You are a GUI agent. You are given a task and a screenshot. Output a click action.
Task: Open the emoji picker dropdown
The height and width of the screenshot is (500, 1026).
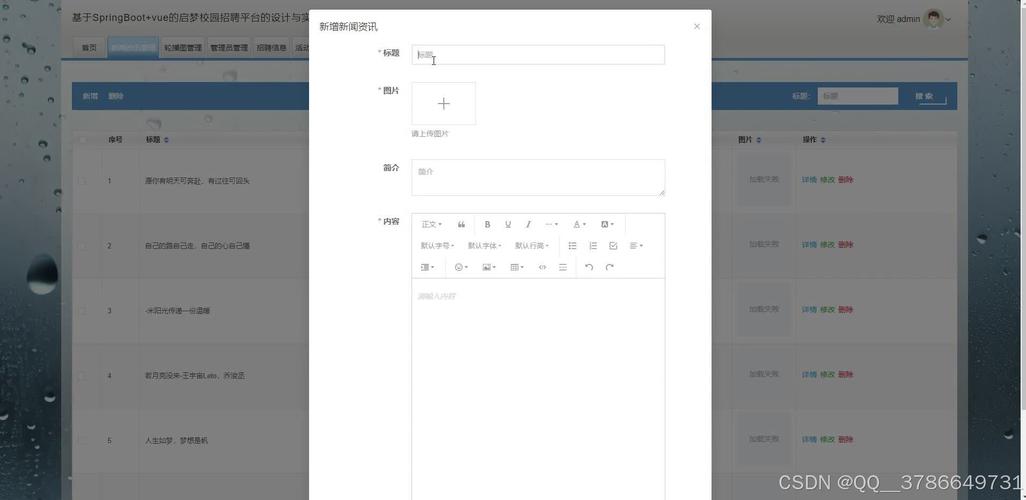[461, 267]
